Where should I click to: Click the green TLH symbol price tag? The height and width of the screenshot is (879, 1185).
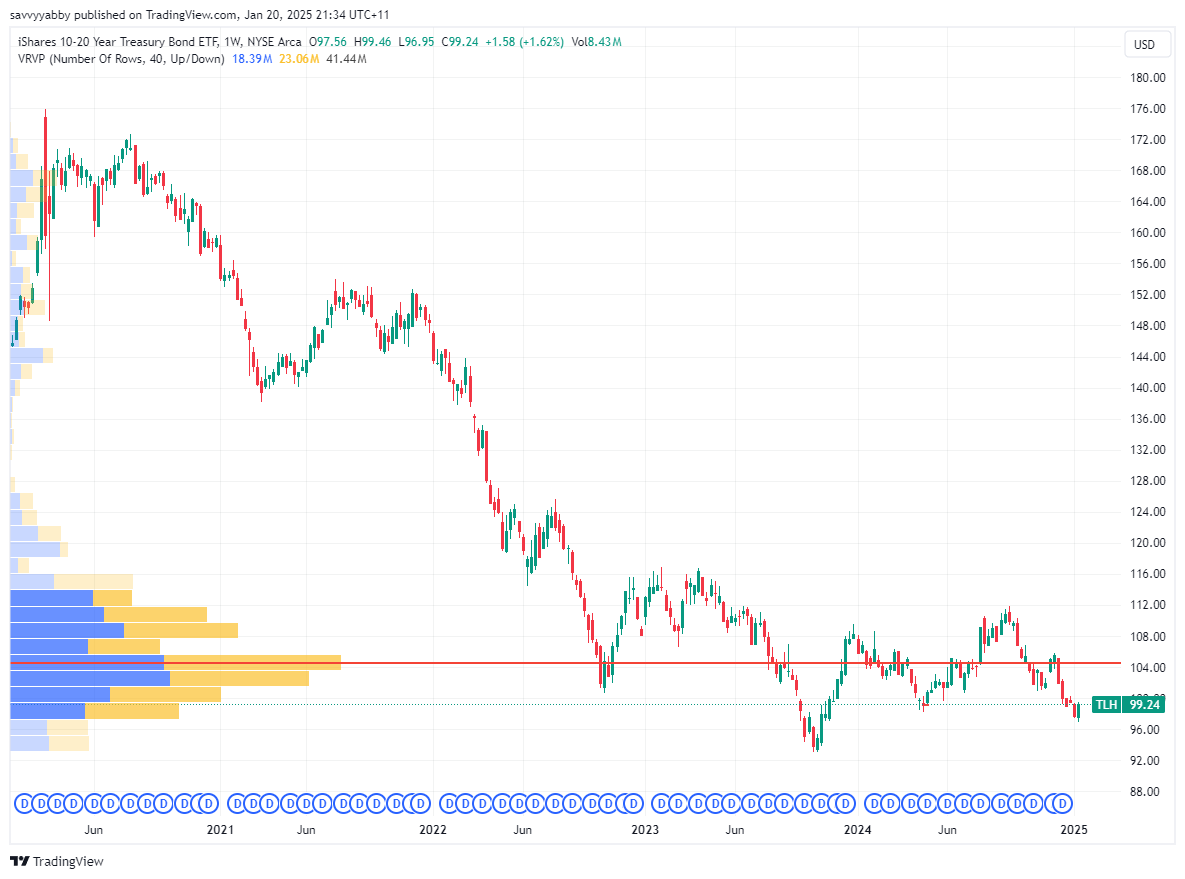tap(1106, 704)
